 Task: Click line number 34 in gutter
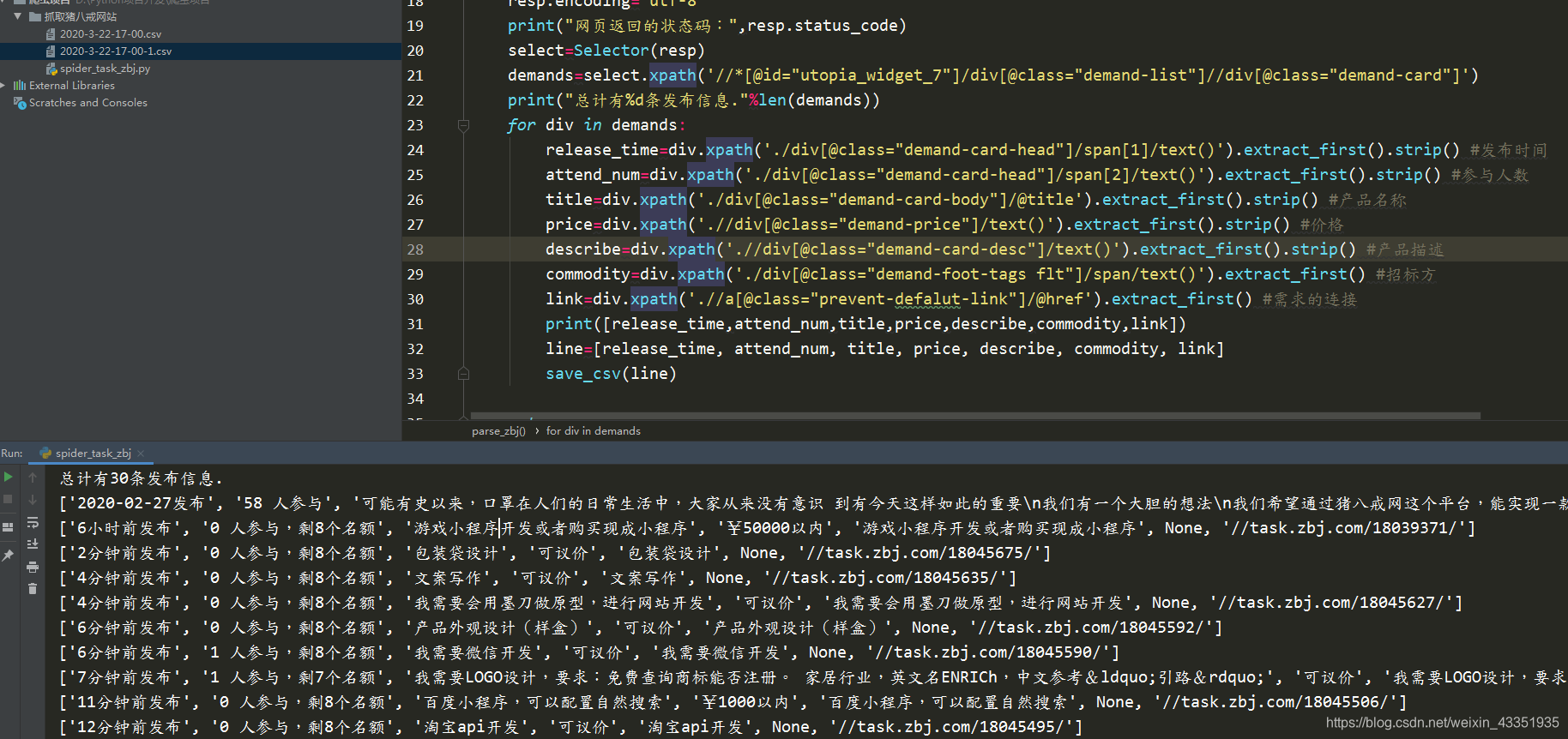[415, 399]
